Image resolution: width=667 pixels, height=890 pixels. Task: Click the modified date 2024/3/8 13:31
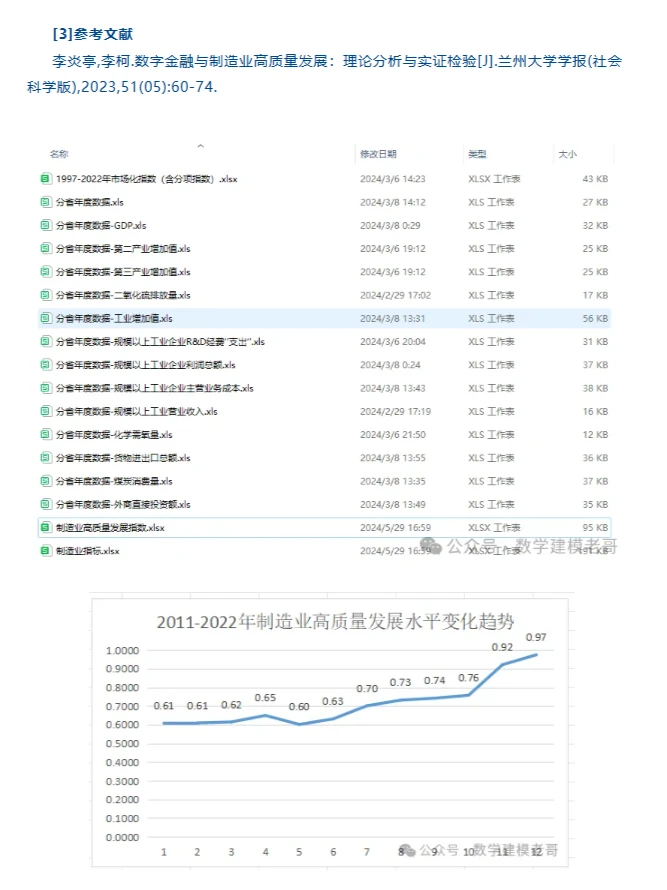(392, 318)
